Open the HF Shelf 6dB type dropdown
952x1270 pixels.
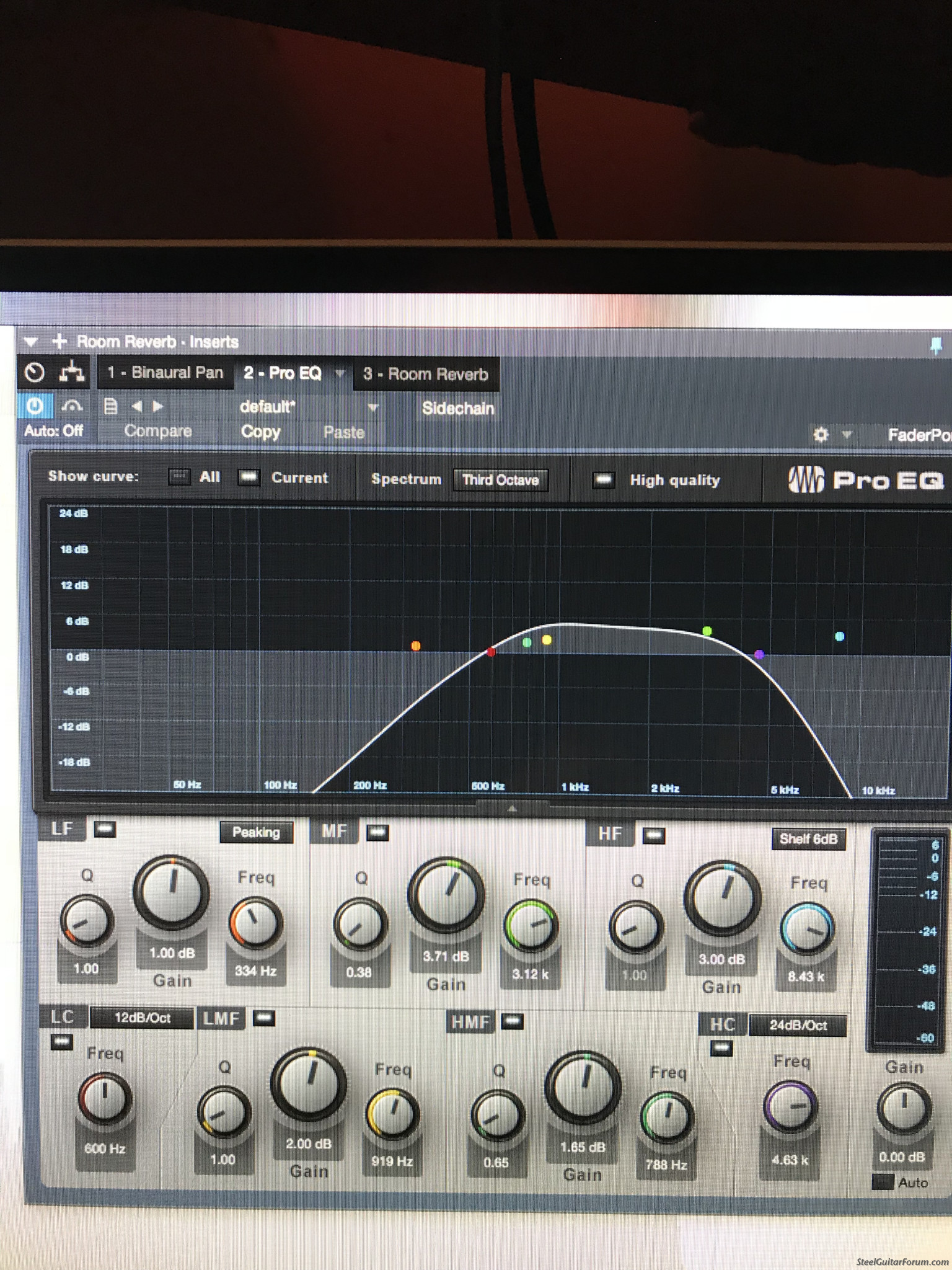click(808, 839)
